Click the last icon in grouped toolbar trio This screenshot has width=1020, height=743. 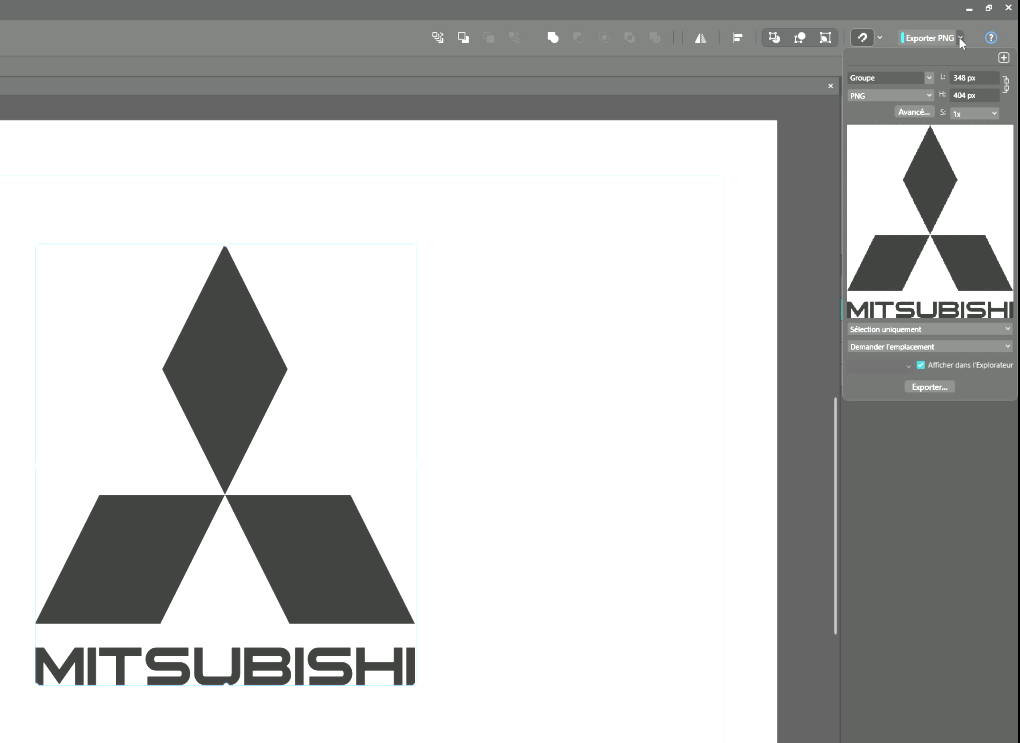(x=825, y=38)
